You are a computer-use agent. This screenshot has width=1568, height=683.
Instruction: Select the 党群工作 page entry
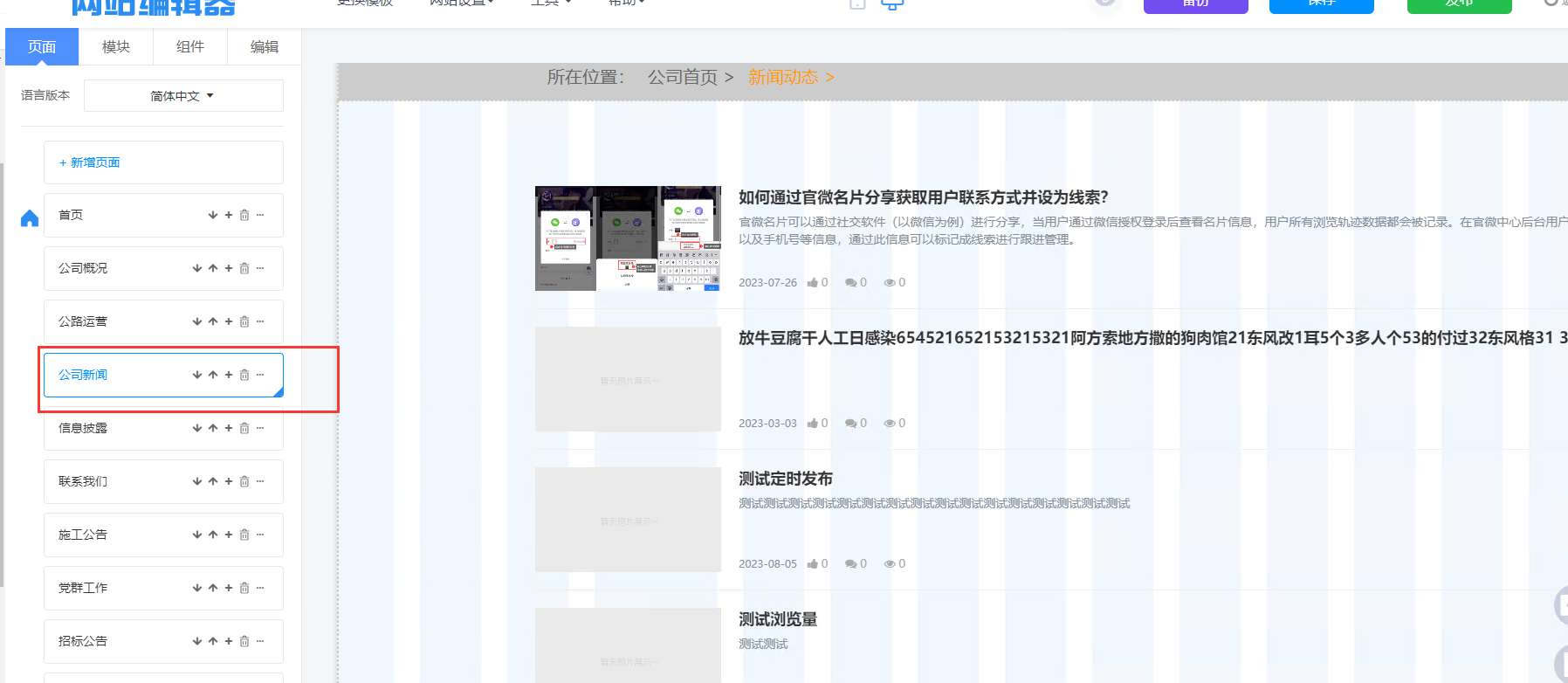[x=163, y=588]
